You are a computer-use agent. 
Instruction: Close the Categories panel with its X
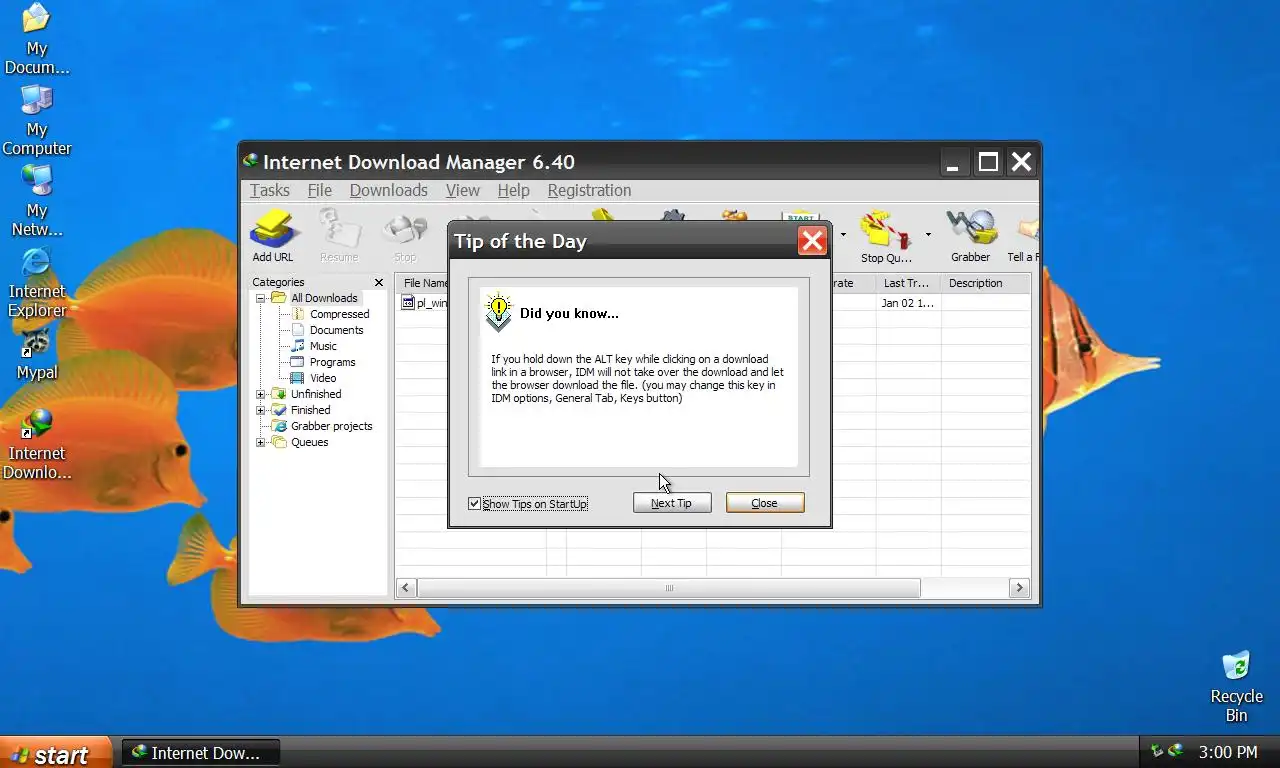click(x=379, y=283)
